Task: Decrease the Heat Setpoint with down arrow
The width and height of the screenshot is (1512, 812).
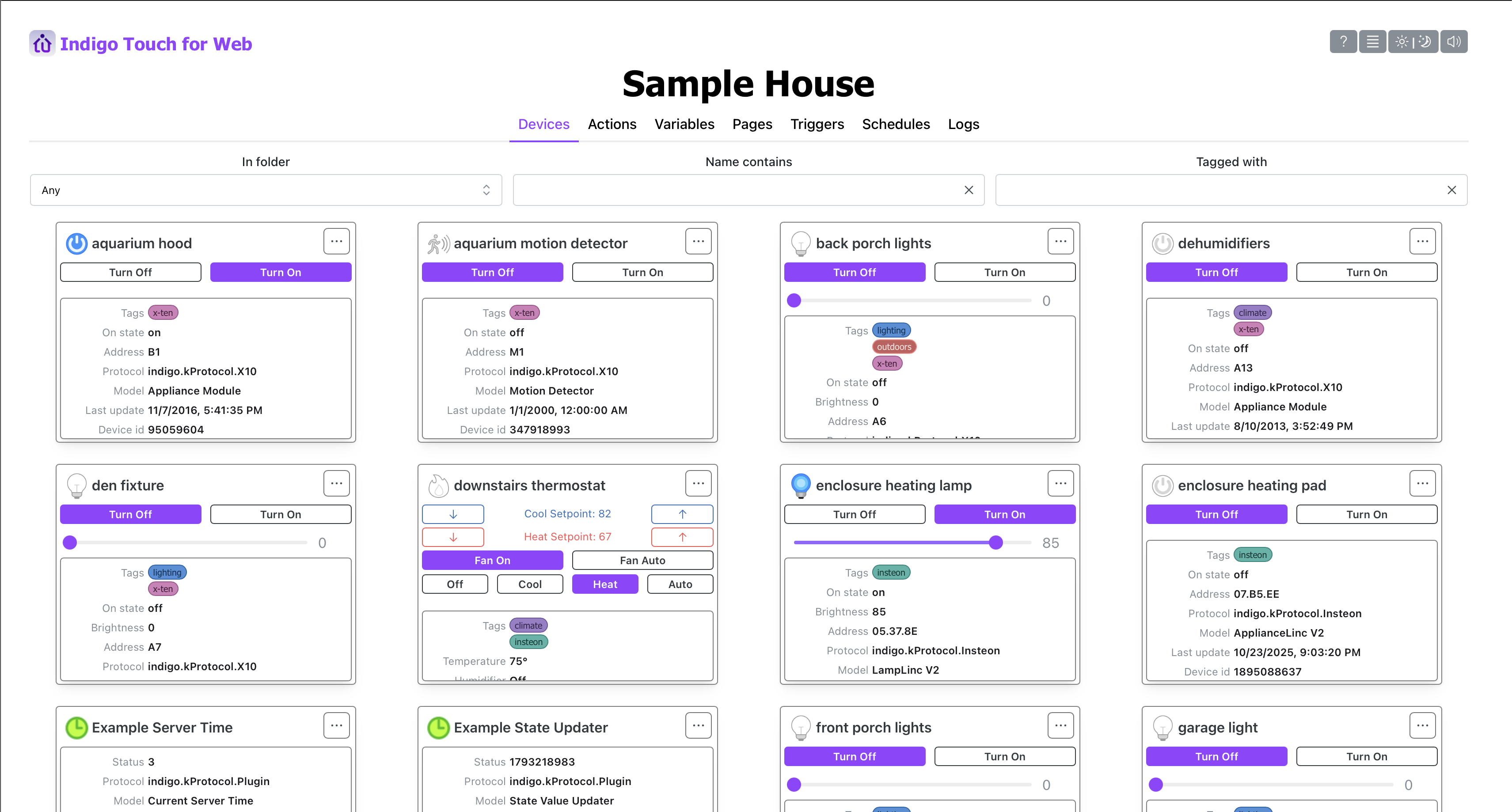Action: tap(453, 537)
